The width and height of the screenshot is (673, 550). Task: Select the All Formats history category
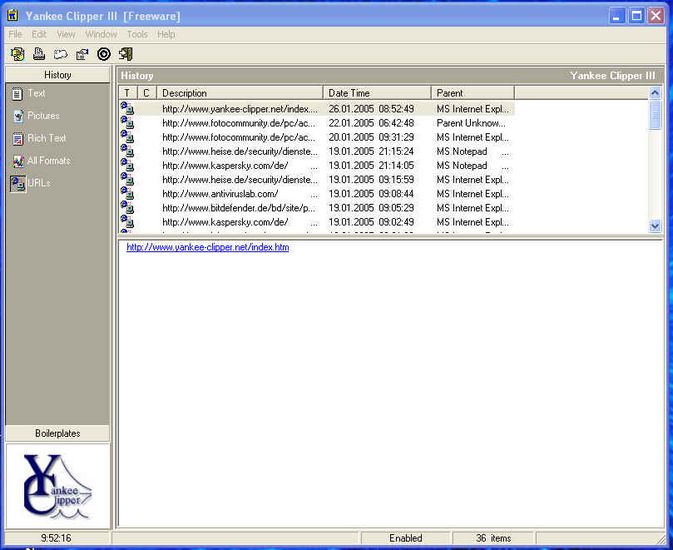[41, 161]
